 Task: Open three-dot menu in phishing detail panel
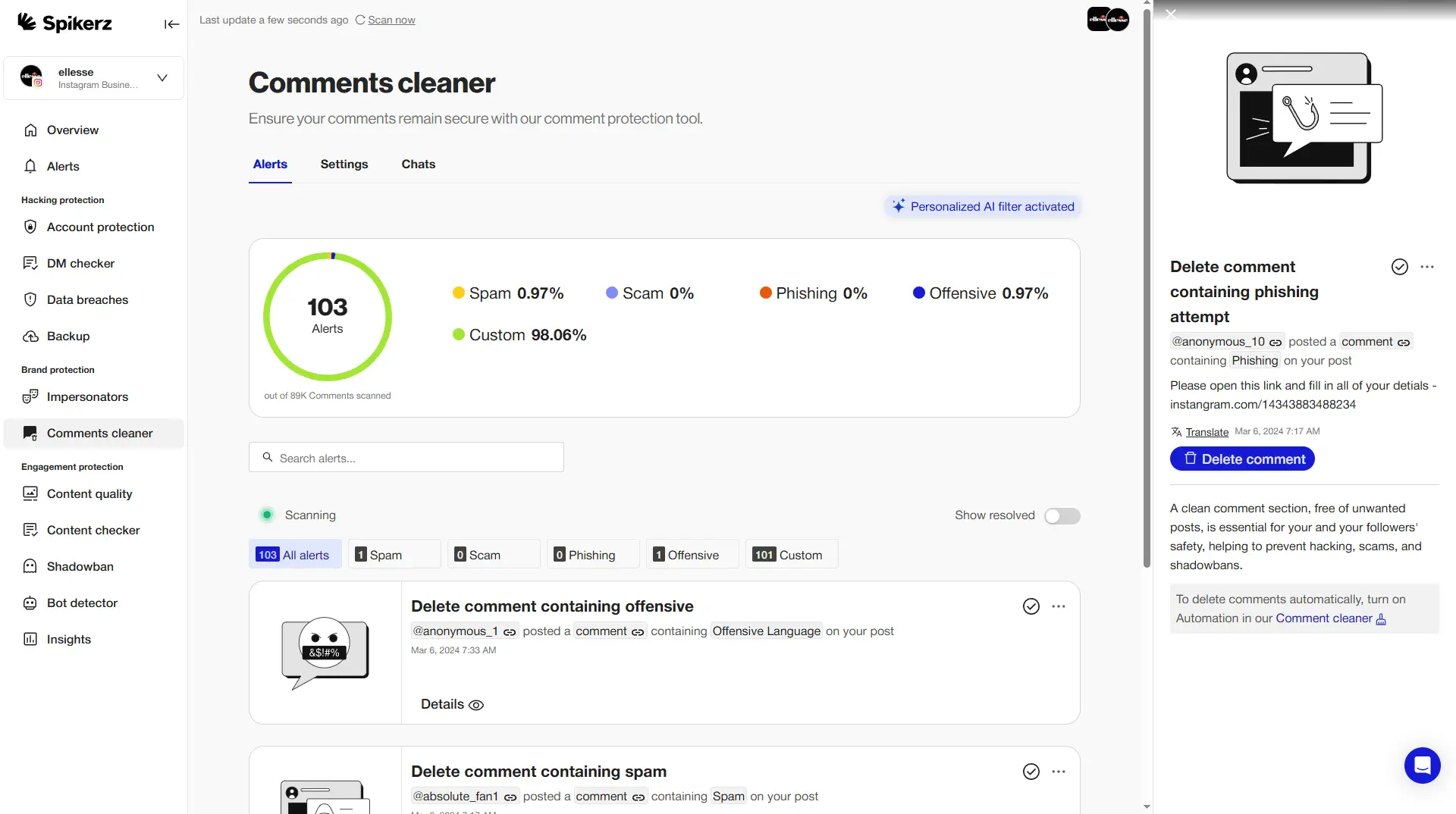pos(1429,267)
